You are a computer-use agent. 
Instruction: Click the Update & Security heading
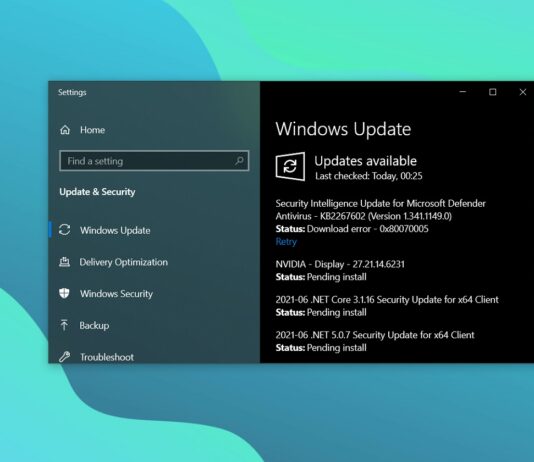(x=97, y=192)
